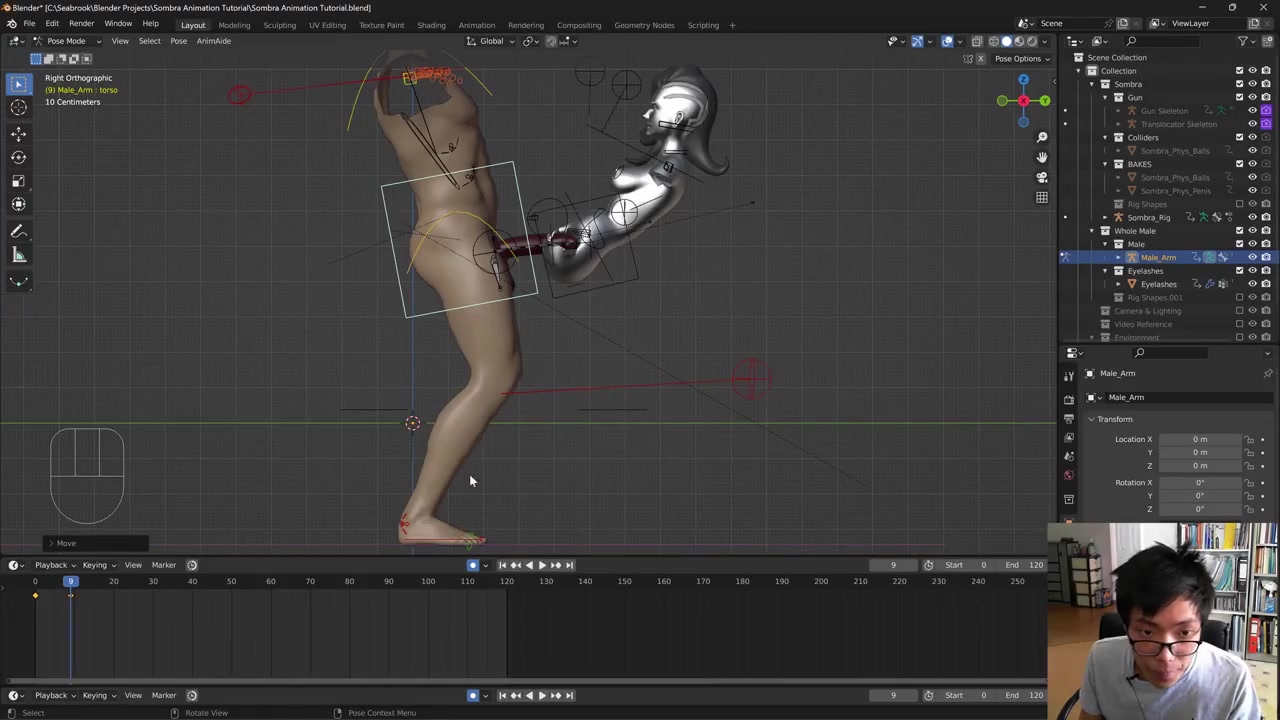Switch to the Animation workspace tab
The width and height of the screenshot is (1280, 720).
[x=476, y=25]
